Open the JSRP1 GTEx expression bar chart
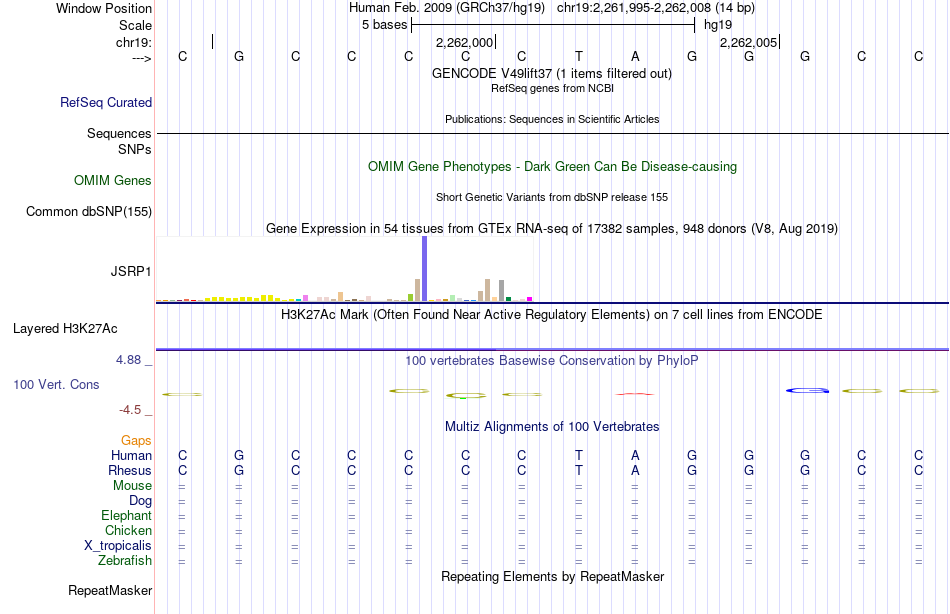Screen dimensions: 950x614 click(x=344, y=269)
